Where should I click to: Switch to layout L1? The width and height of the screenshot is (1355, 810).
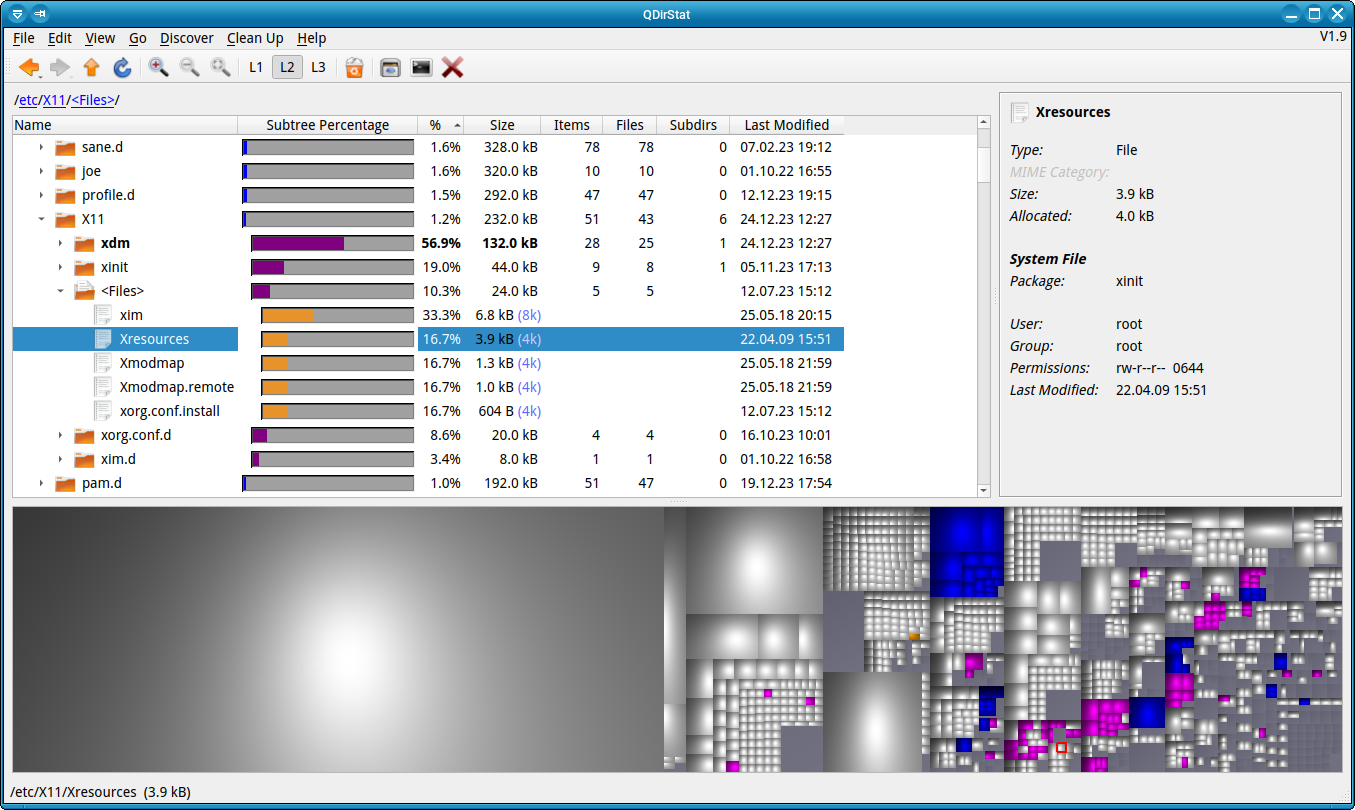click(x=256, y=67)
